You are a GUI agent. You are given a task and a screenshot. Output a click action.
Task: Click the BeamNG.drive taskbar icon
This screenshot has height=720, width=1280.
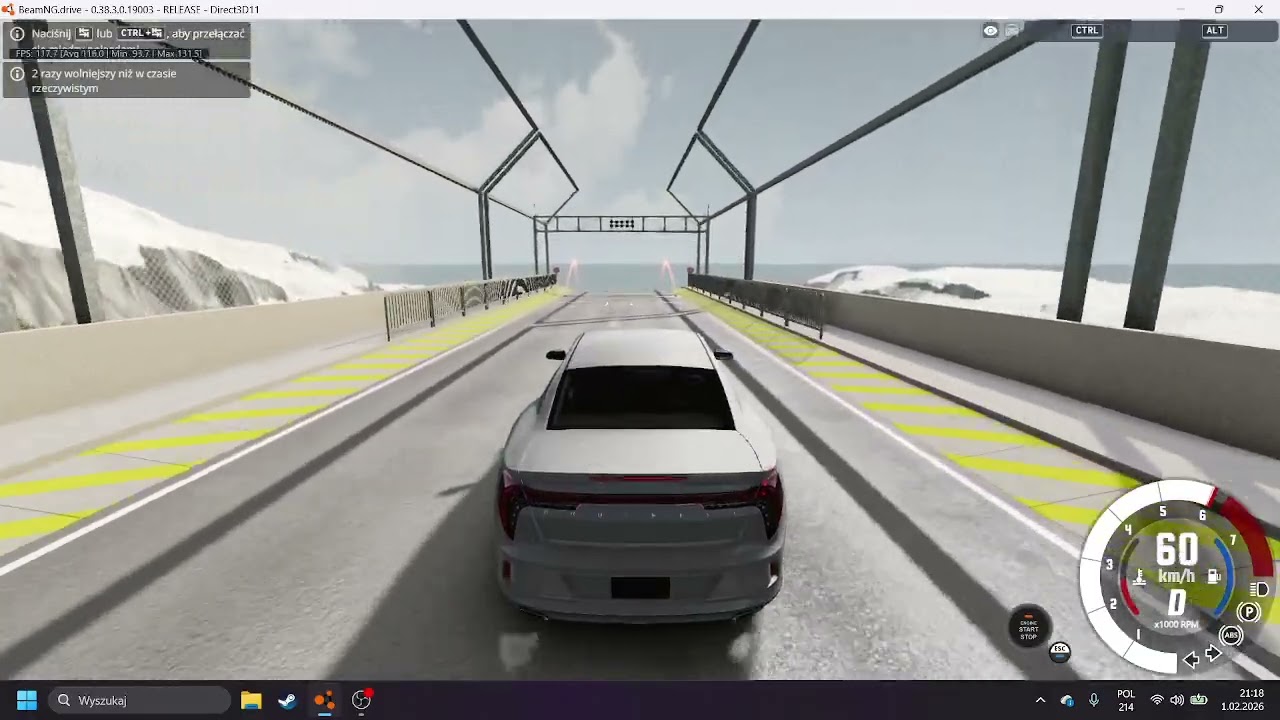[324, 700]
